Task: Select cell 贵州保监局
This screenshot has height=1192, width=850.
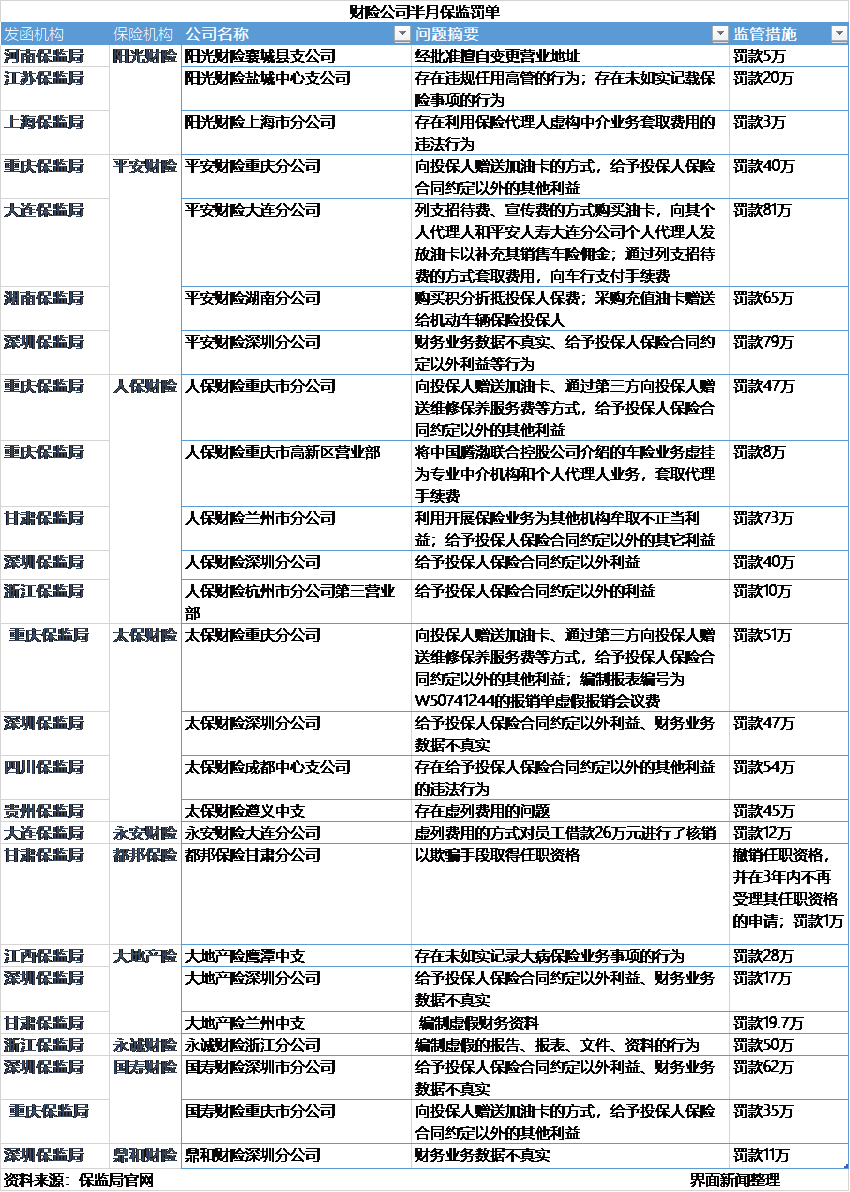Action: click(55, 810)
